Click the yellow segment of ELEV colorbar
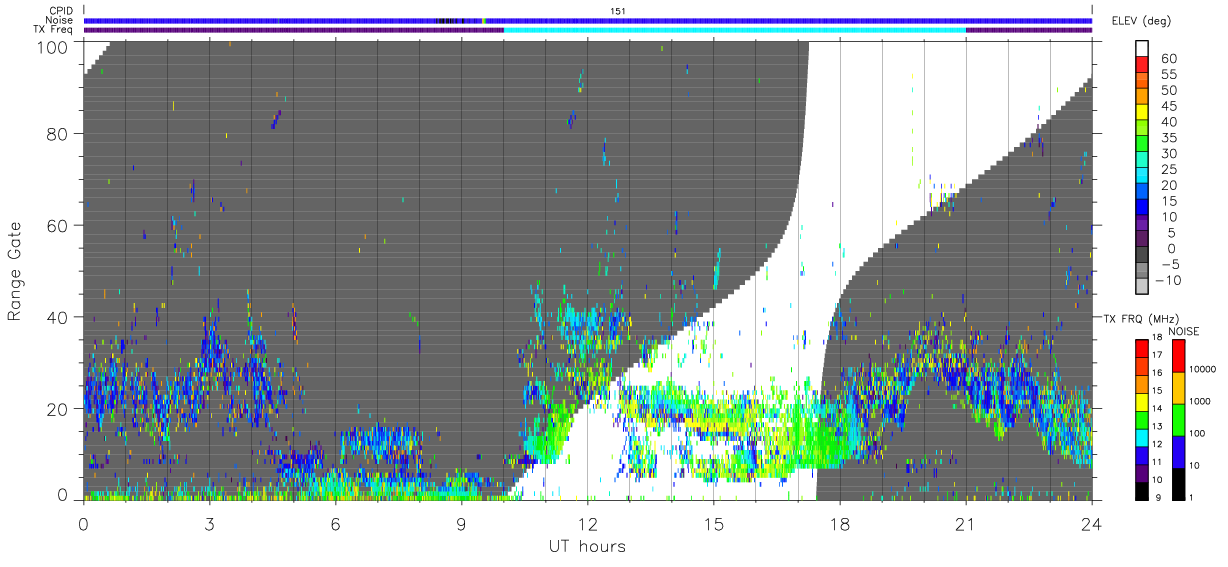The height and width of the screenshot is (567, 1228). [x=1142, y=114]
